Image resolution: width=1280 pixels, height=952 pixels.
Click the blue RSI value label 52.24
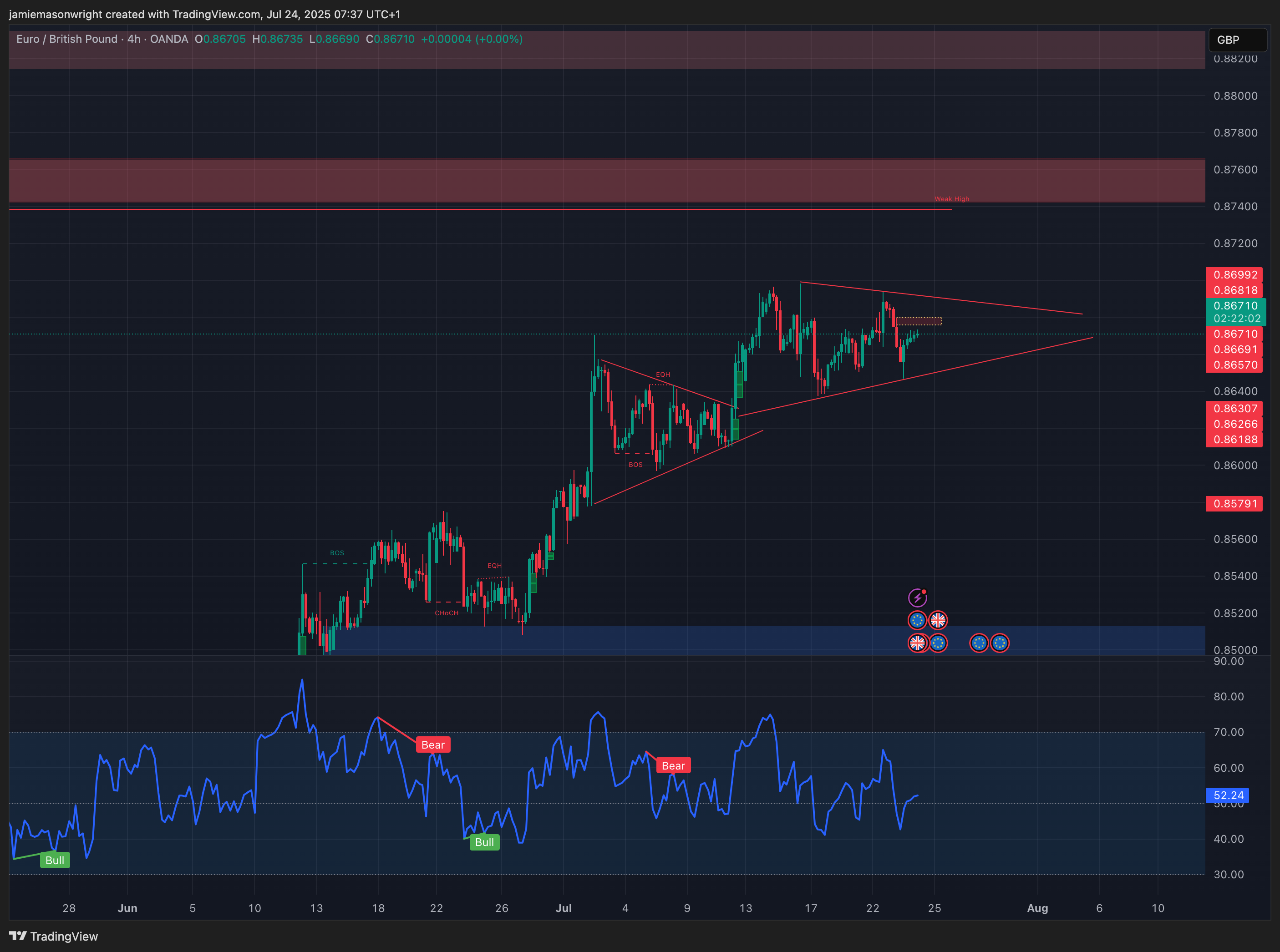[1228, 795]
